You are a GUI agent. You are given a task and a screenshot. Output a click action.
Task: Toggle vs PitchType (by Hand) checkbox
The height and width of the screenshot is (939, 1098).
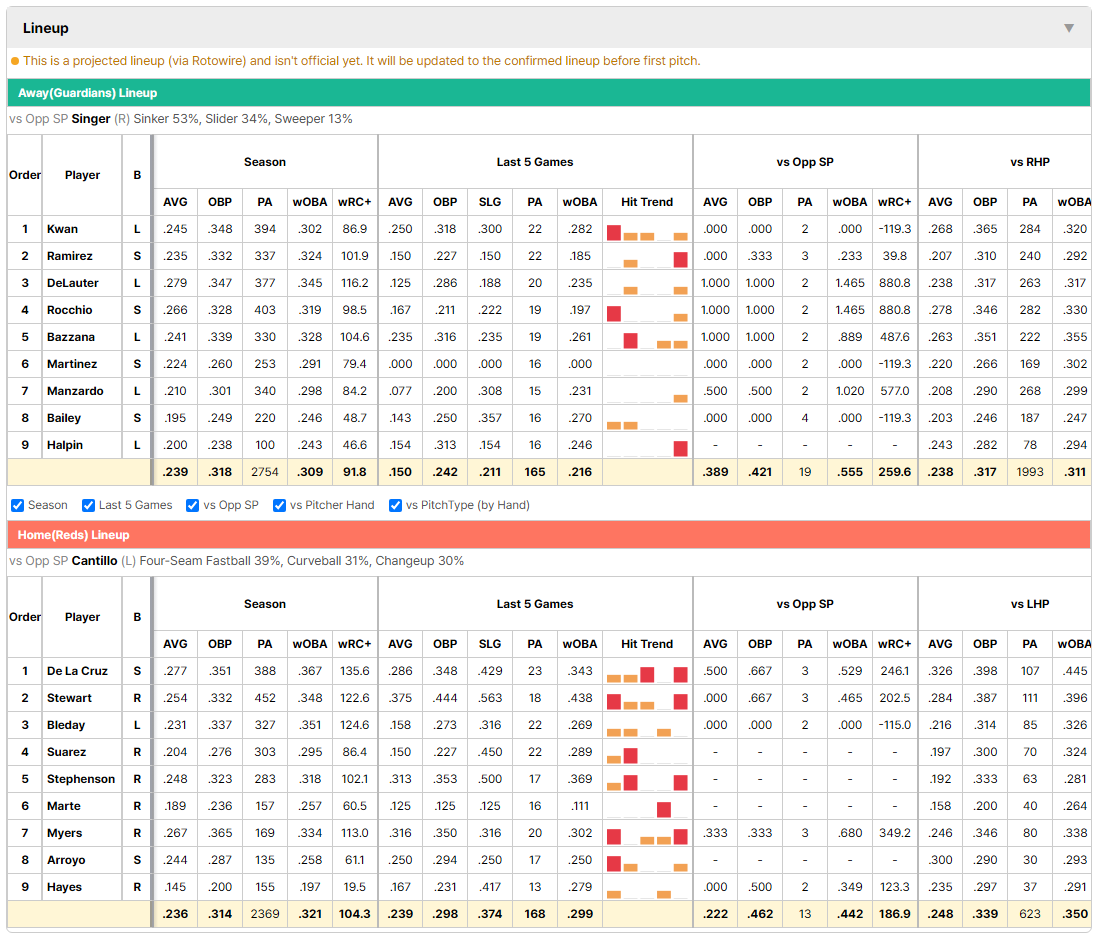click(396, 505)
